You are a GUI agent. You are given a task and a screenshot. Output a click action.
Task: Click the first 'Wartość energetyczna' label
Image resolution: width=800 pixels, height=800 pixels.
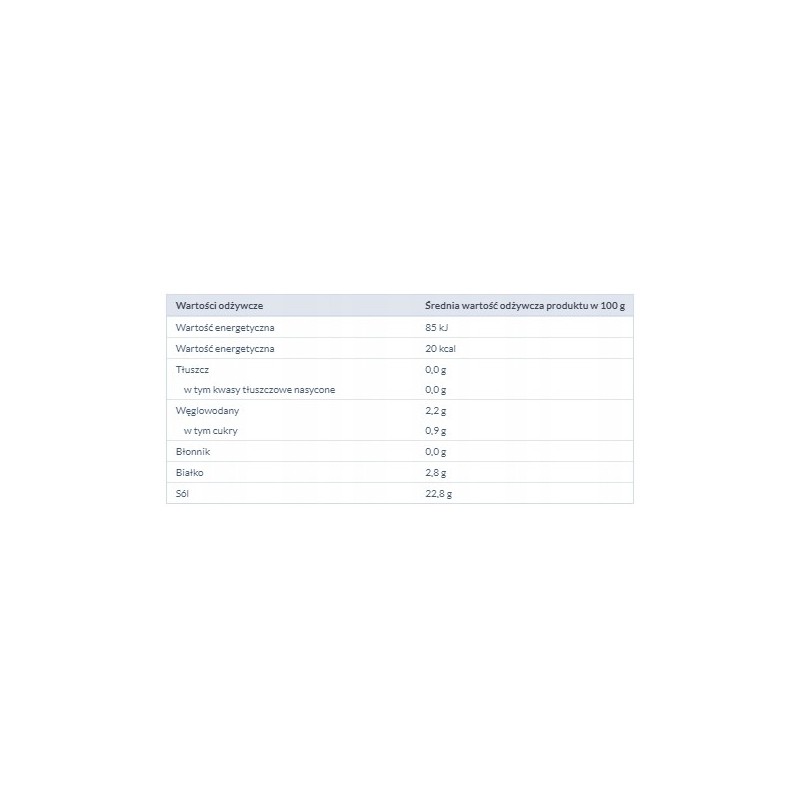(x=225, y=328)
